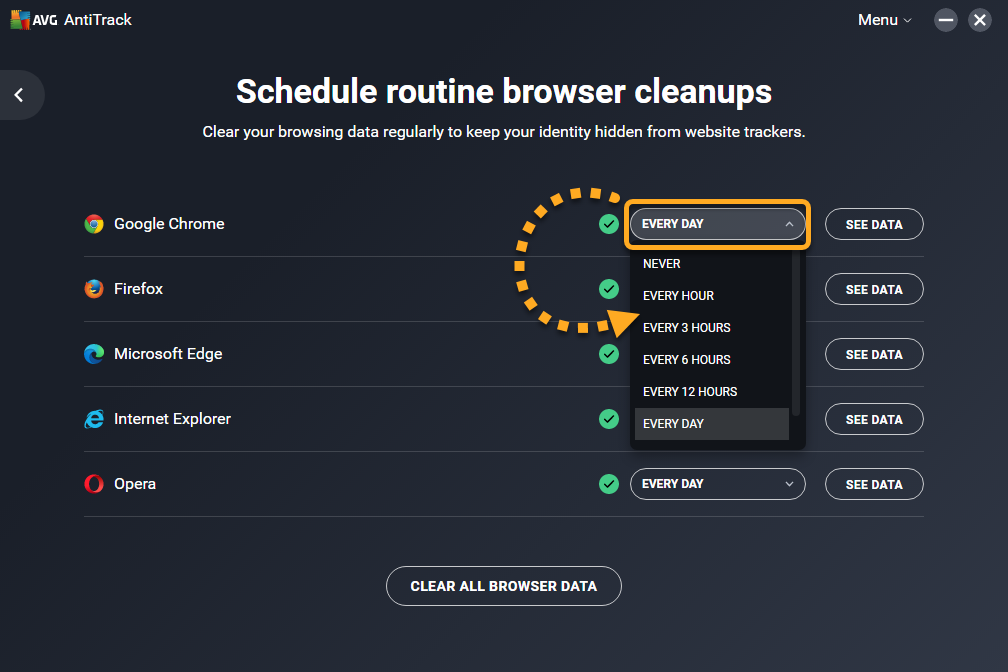Click the green checkmark beside Google Chrome

pos(608,224)
